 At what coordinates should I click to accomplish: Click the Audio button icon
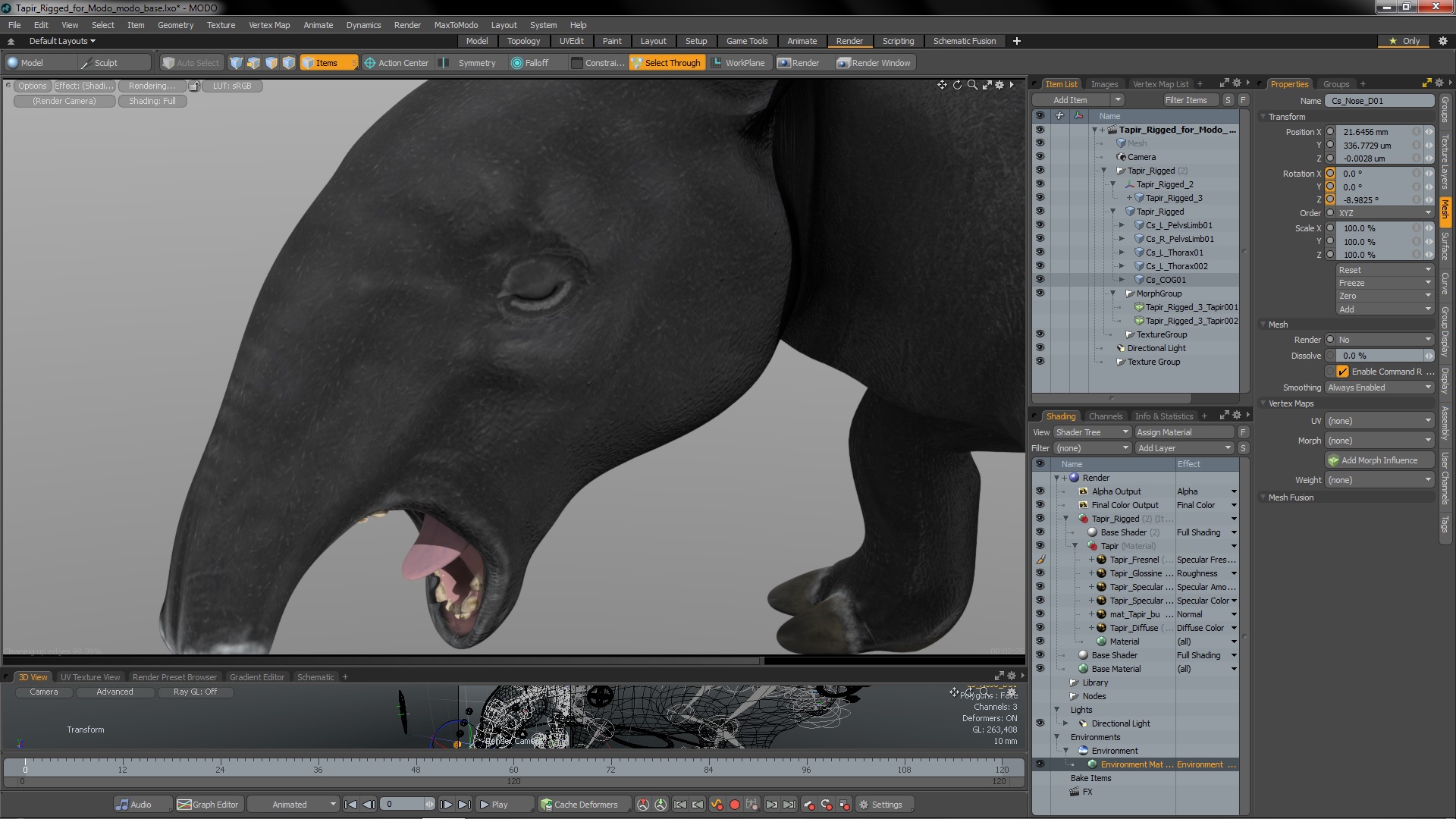(x=122, y=805)
